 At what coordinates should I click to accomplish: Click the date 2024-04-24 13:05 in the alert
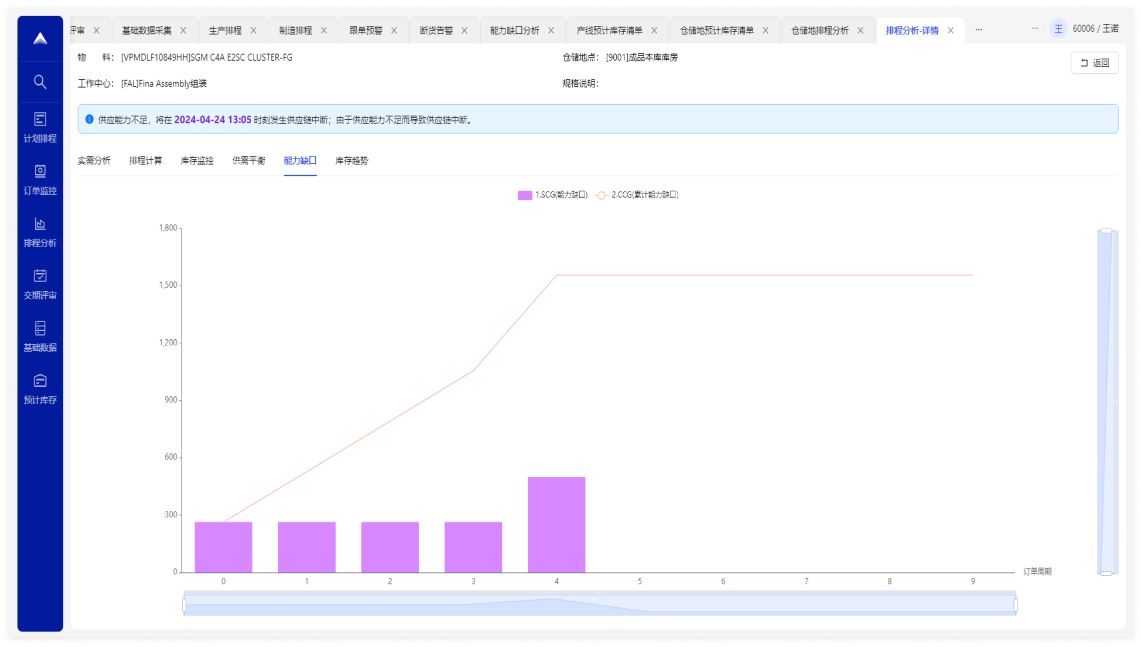(x=212, y=120)
